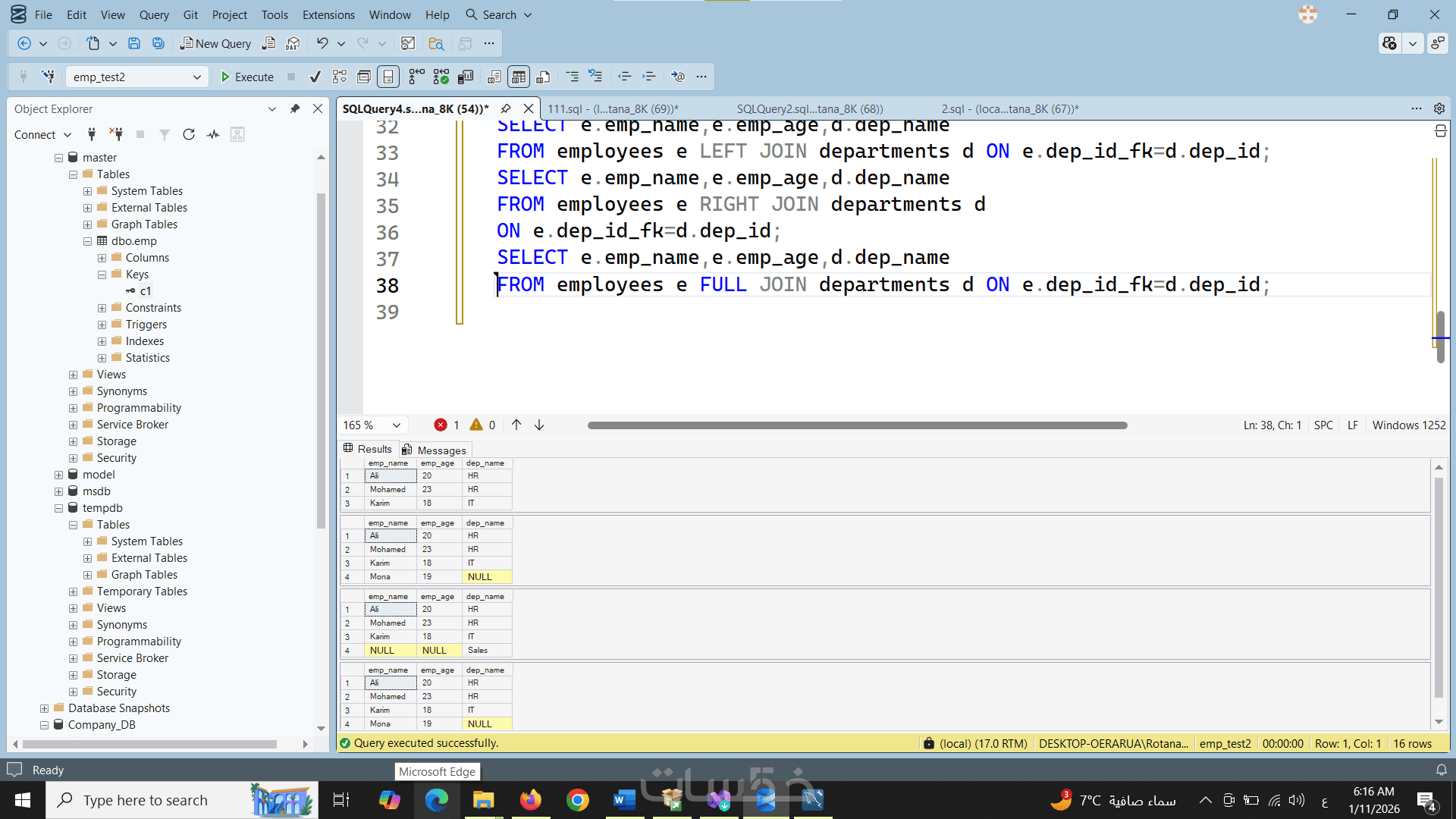Click the Object Explorer filter icon

165,134
